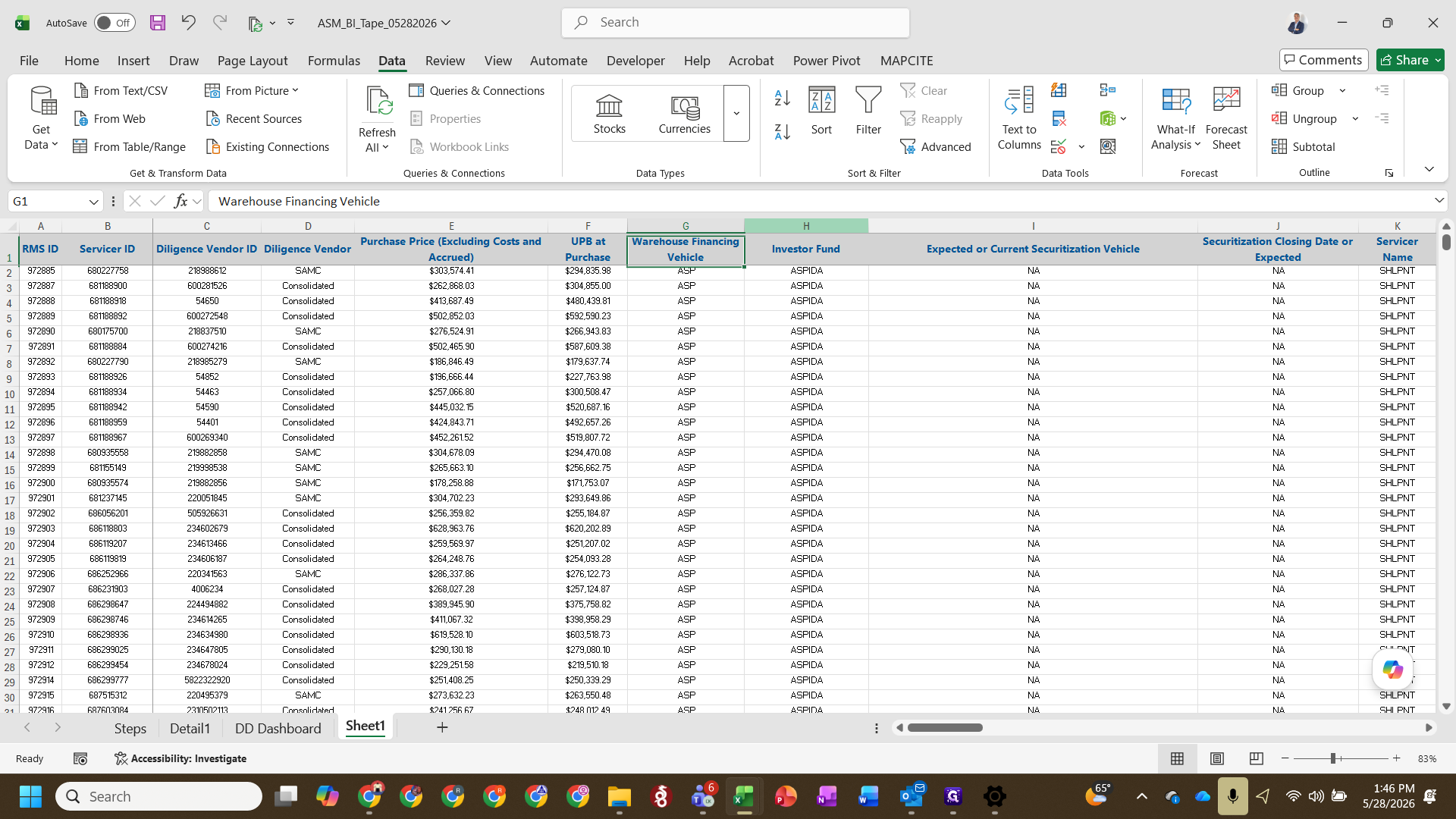Sort A to Z ascending
Screen dimensions: 1456x819
[783, 98]
